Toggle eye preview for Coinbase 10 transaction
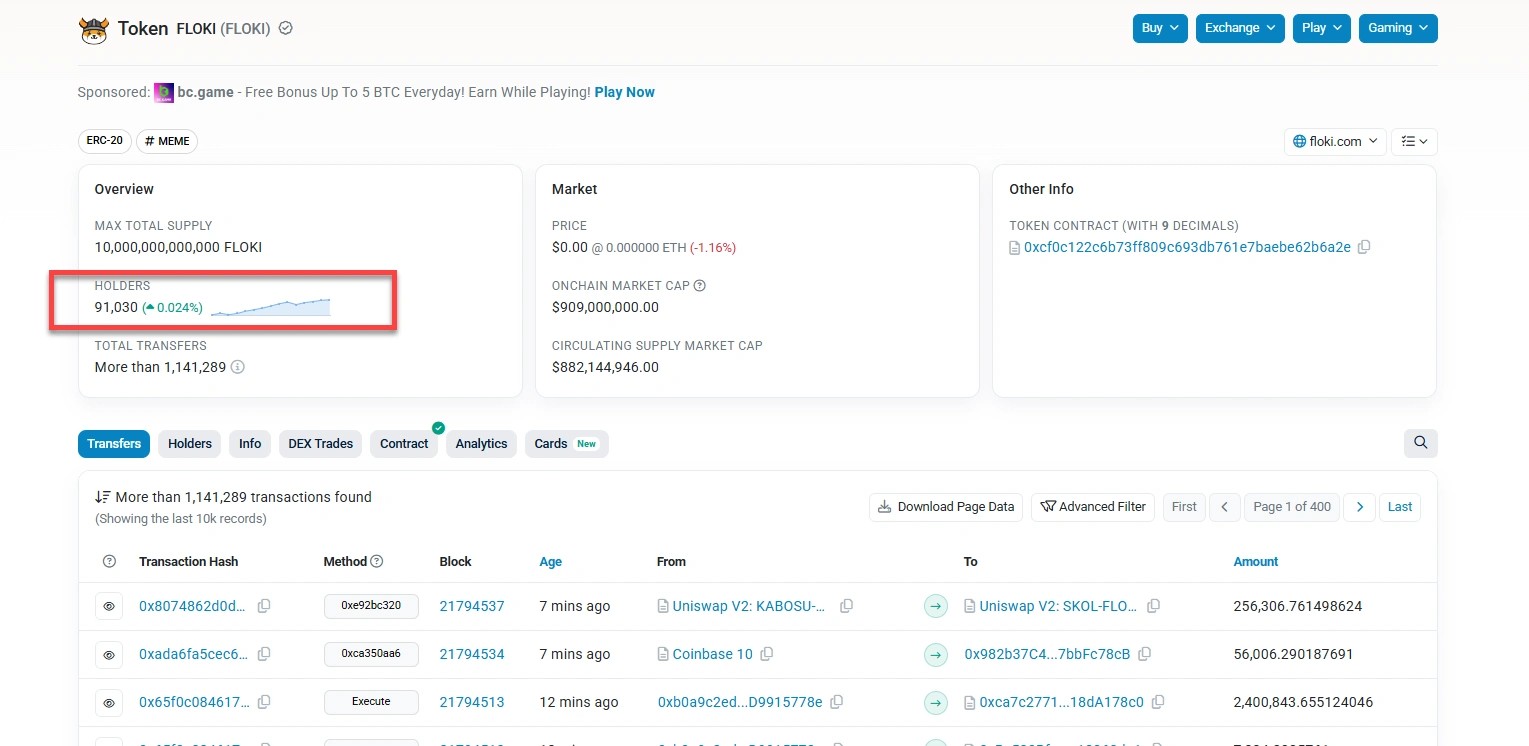Viewport: 1529px width, 746px height. click(x=109, y=654)
